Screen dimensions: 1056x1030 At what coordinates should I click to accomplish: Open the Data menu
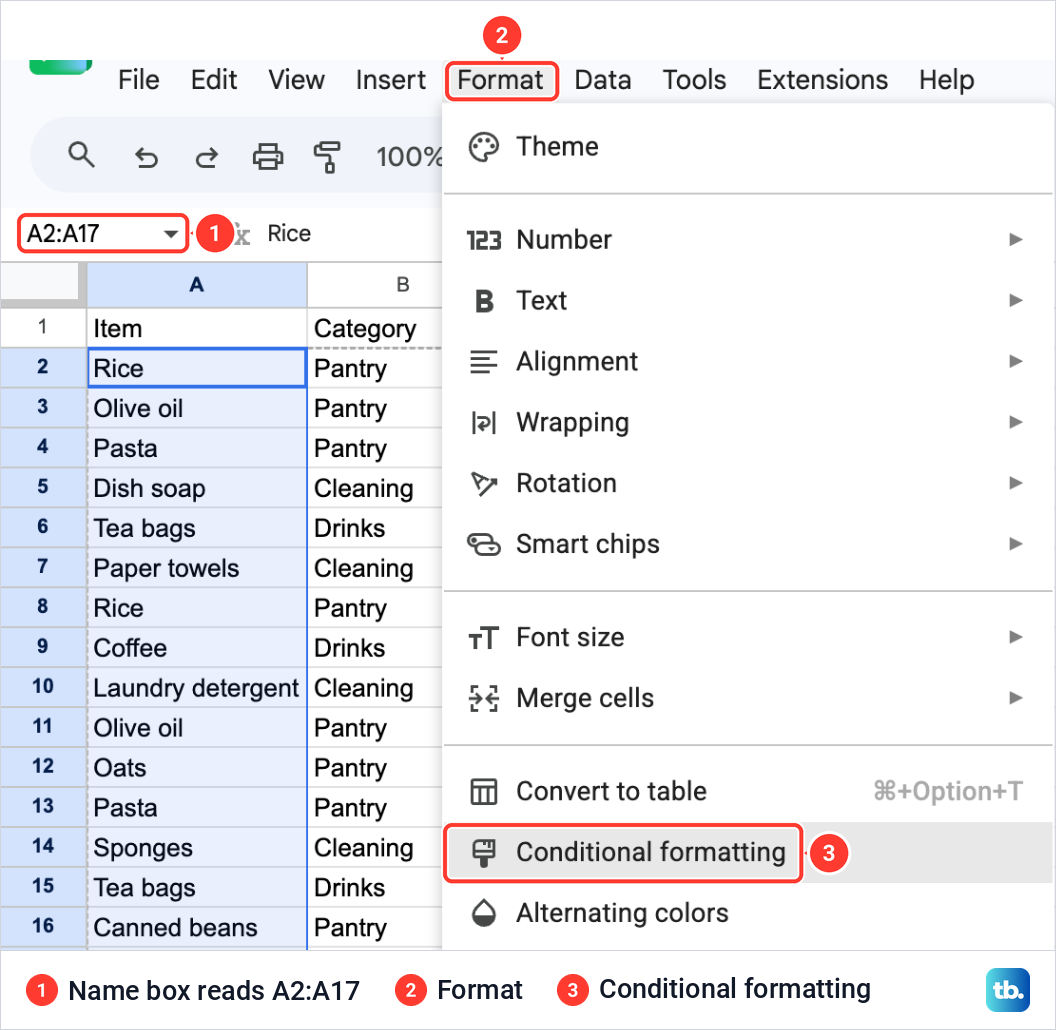[603, 80]
